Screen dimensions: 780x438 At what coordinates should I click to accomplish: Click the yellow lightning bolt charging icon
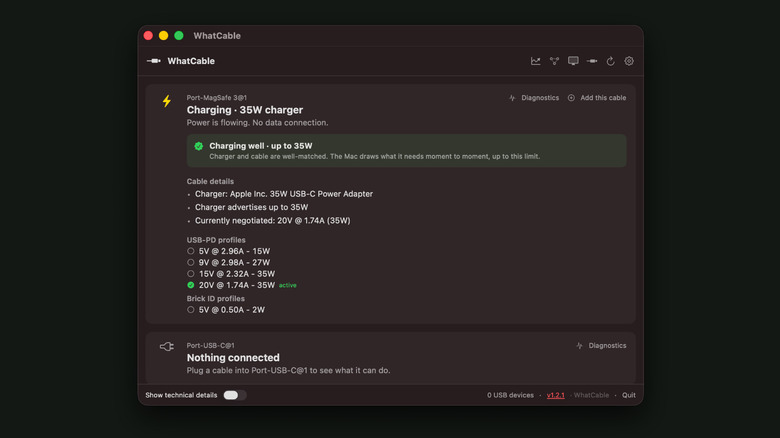[x=167, y=101]
